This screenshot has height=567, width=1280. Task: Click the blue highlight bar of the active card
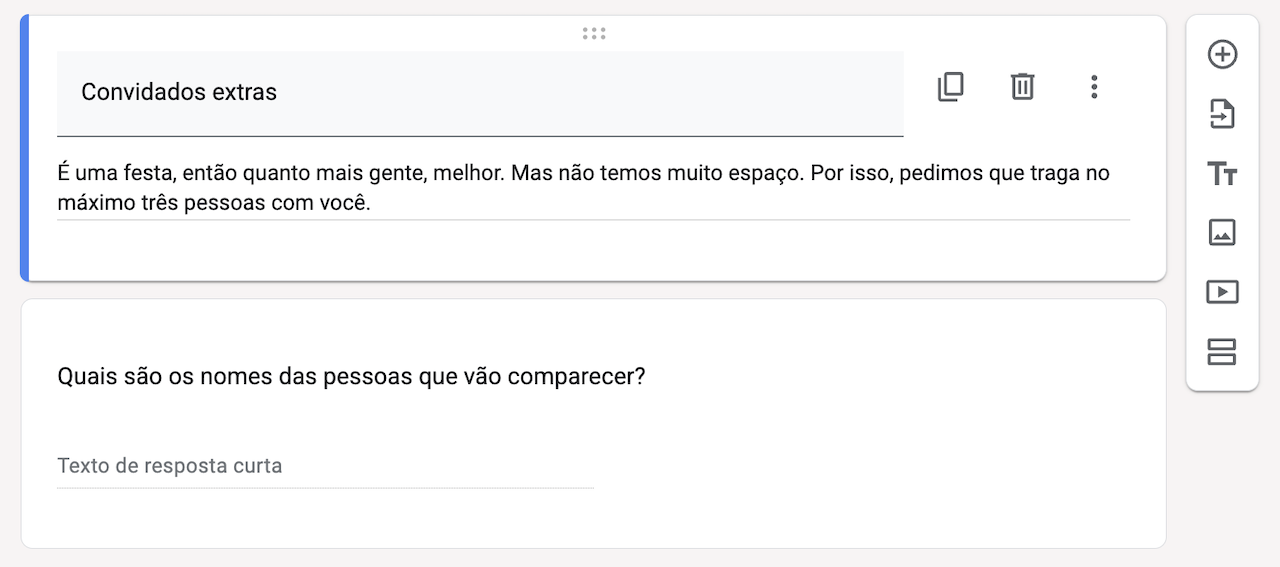pyautogui.click(x=25, y=148)
